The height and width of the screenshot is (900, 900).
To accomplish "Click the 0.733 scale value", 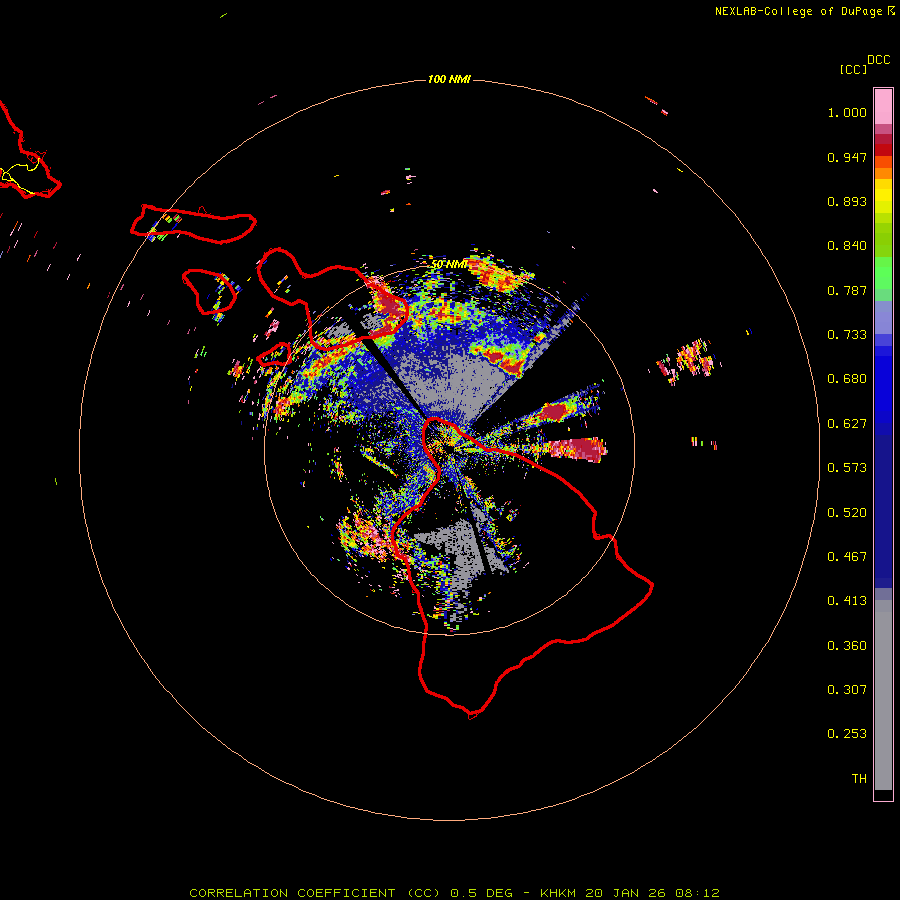I will pyautogui.click(x=847, y=335).
